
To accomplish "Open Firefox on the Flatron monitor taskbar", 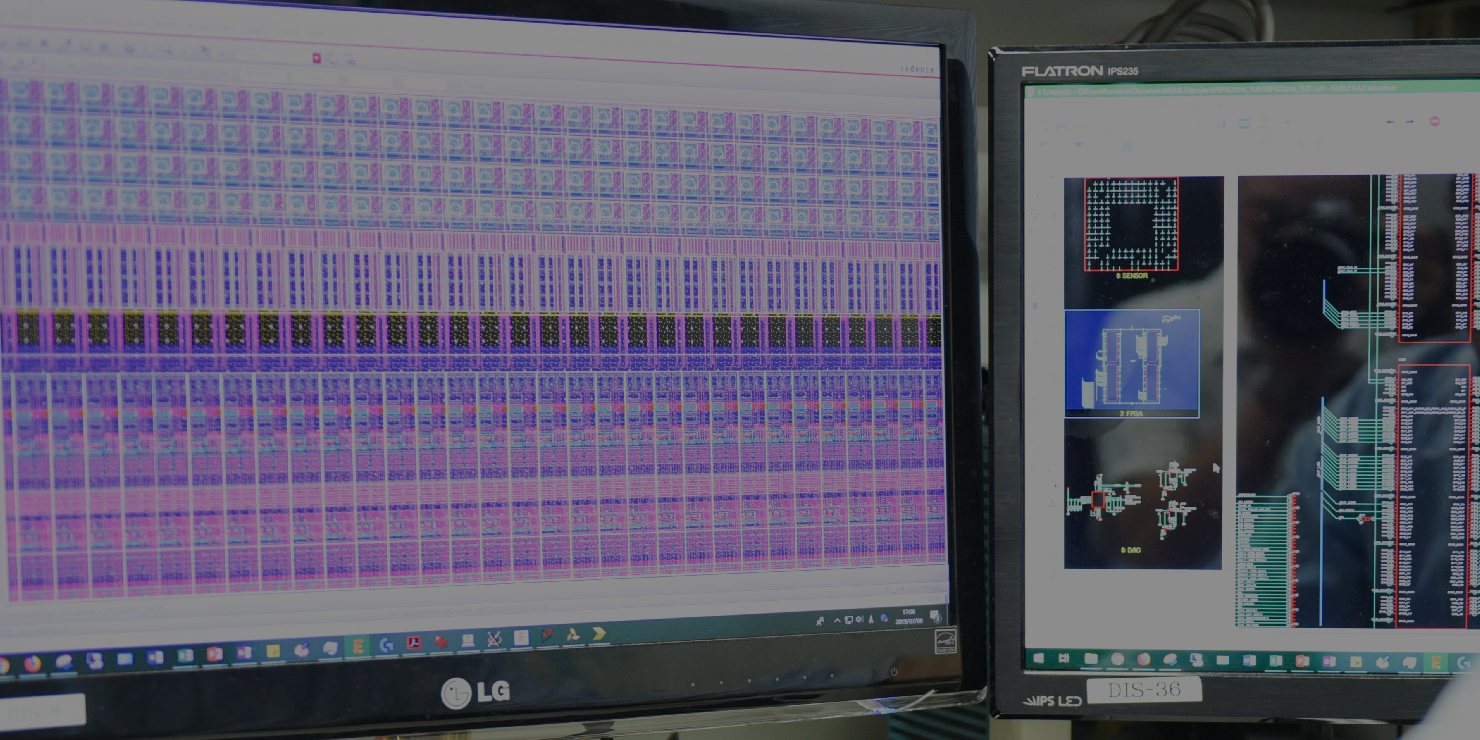I will 1144,659.
